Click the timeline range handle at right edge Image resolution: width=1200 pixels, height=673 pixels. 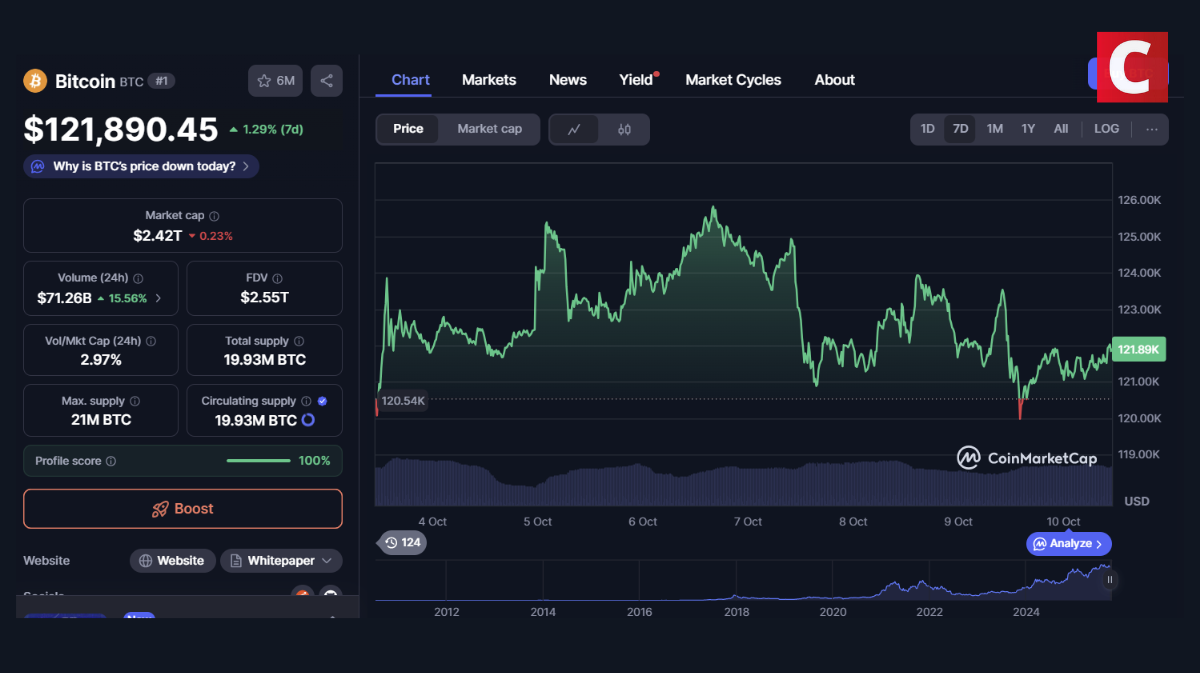[1109, 580]
